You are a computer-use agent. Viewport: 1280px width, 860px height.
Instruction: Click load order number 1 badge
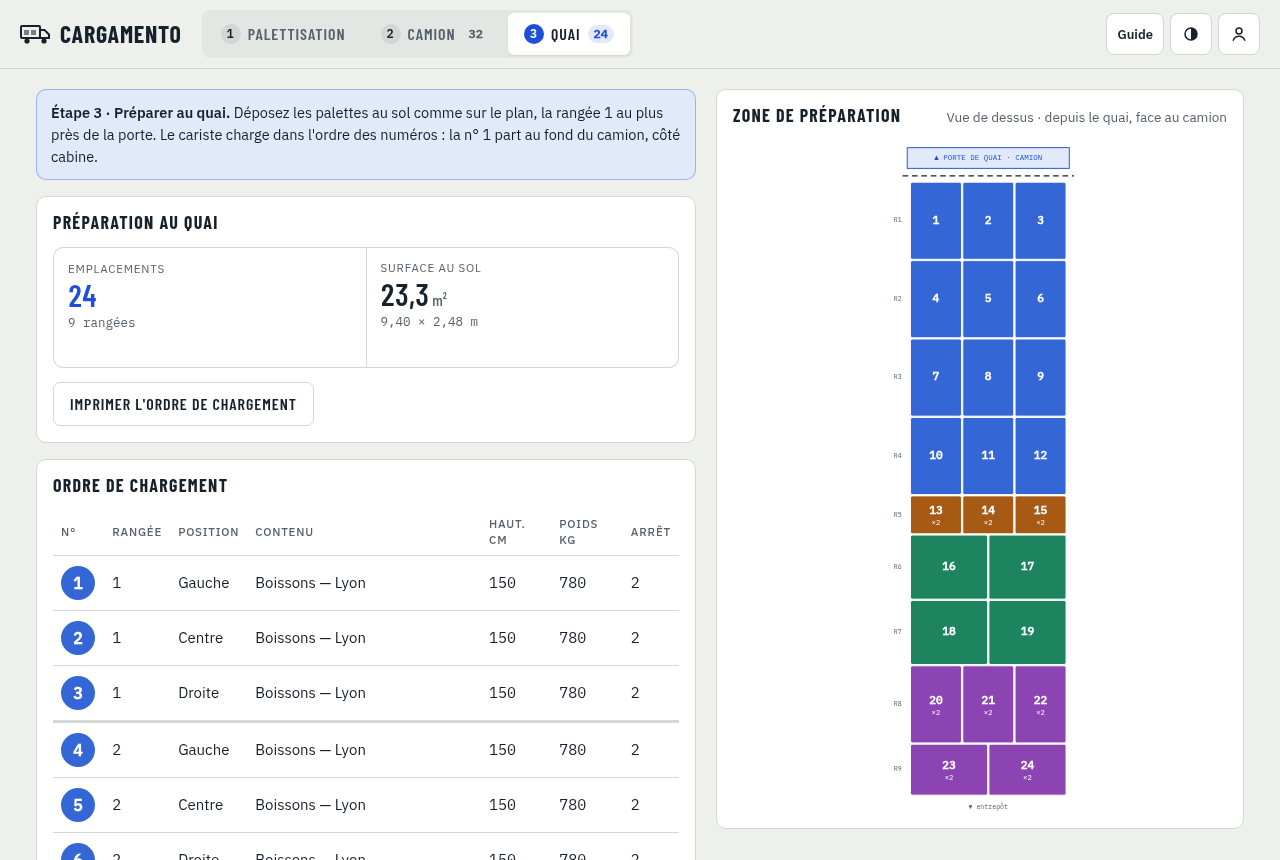coord(78,583)
